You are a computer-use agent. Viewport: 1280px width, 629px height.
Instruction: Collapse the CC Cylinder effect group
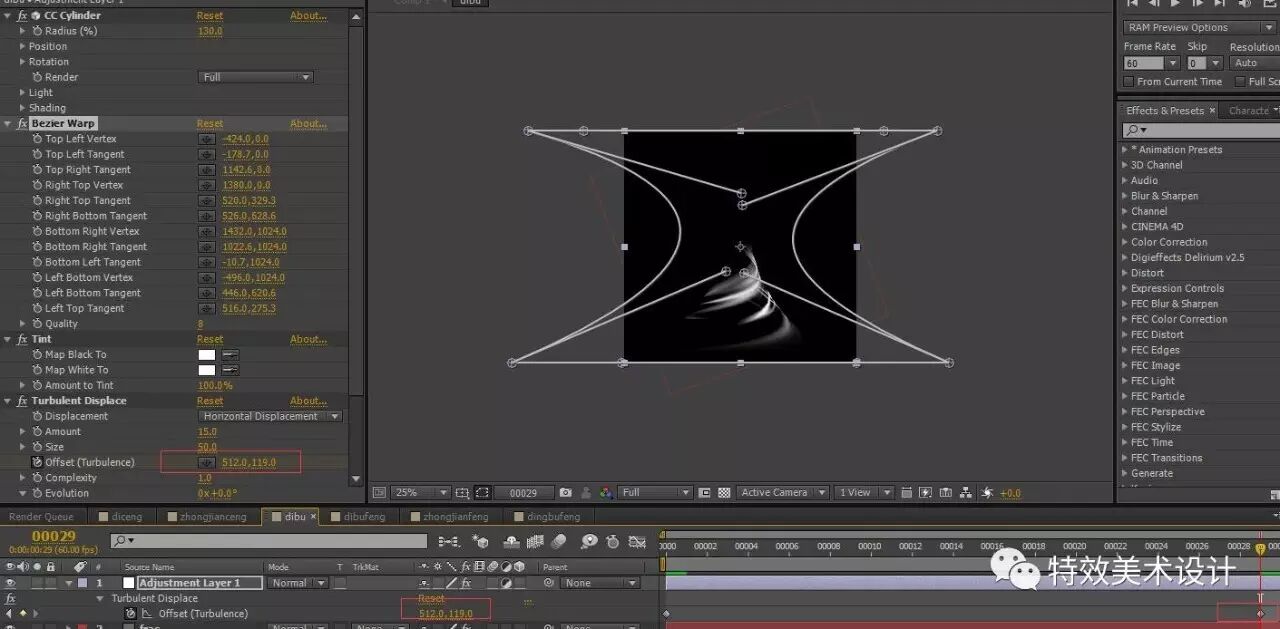(9, 16)
